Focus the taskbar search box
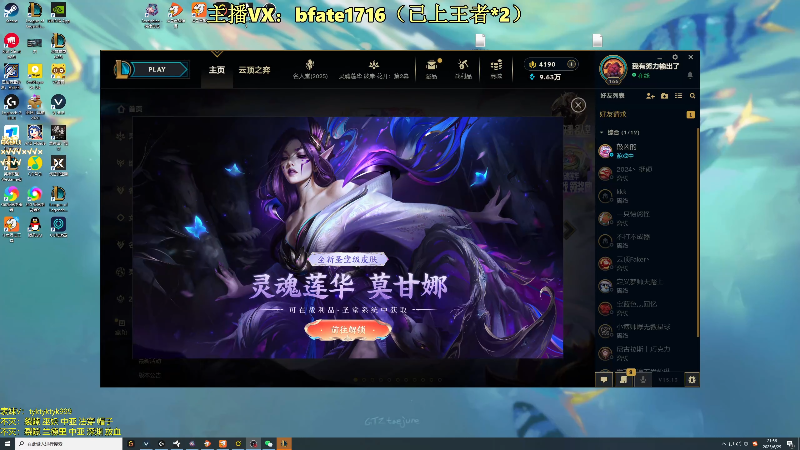The image size is (800, 450). [x=68, y=444]
